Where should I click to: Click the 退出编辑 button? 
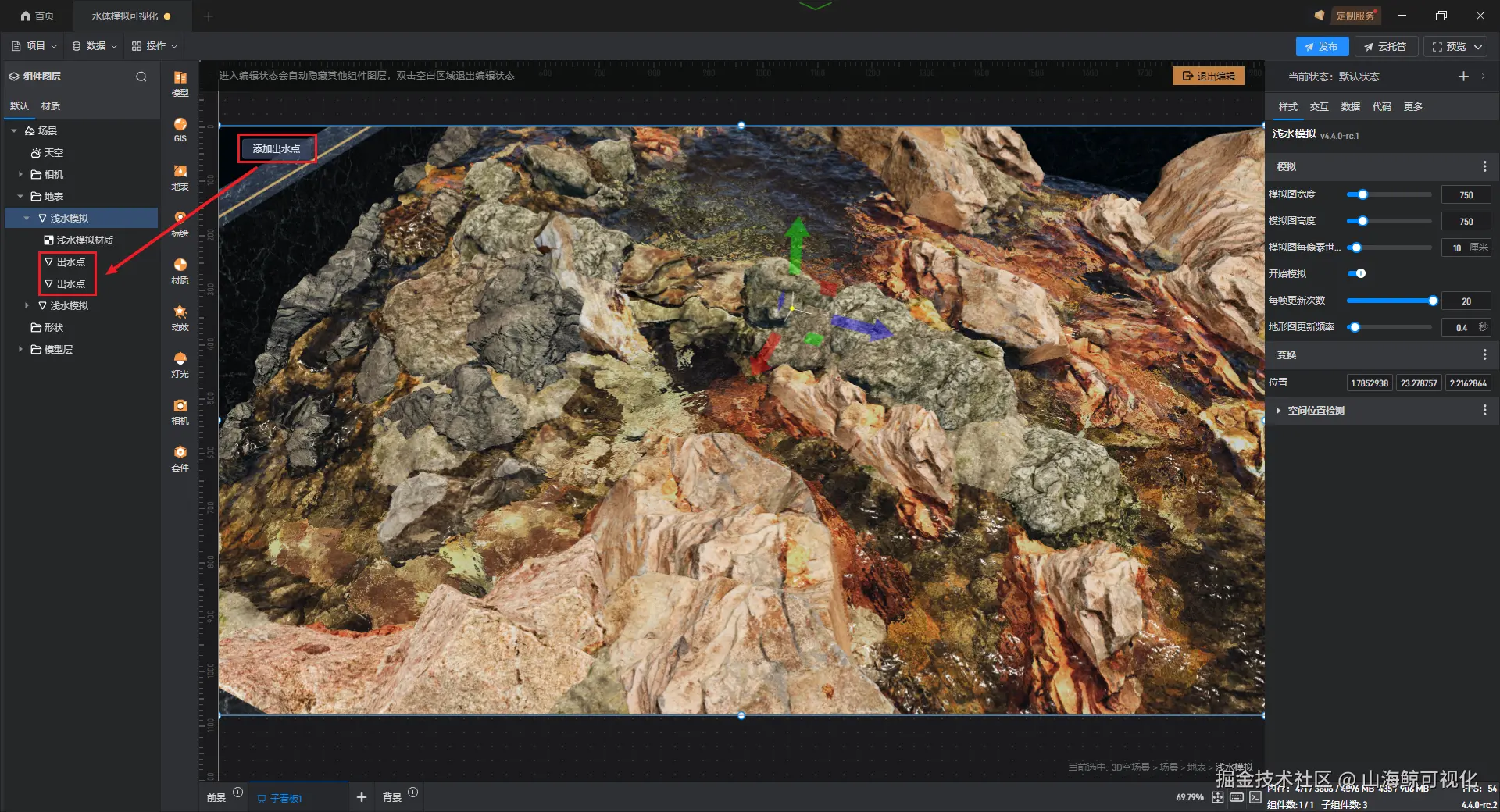[1208, 76]
